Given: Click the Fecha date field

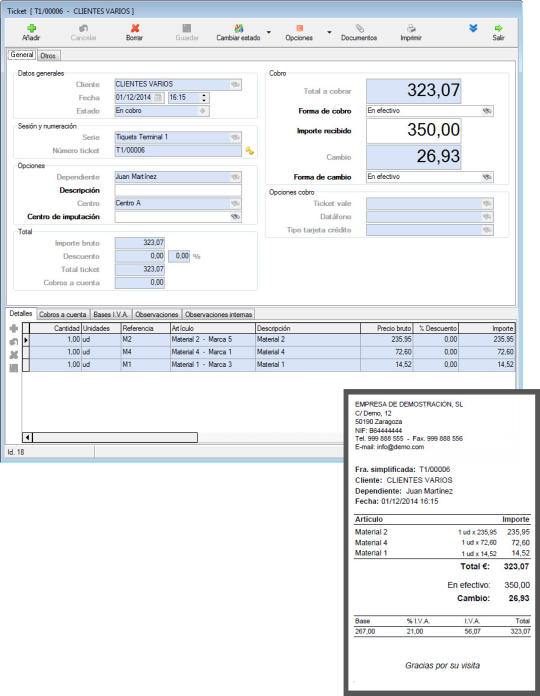Looking at the screenshot, I should (x=139, y=97).
